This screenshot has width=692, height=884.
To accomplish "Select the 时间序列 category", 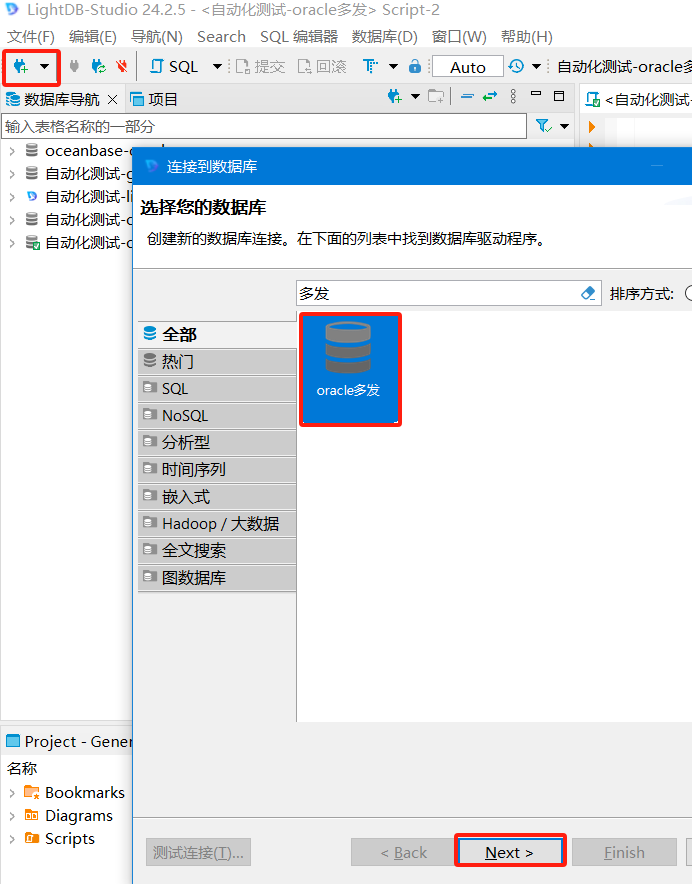I will coord(217,470).
